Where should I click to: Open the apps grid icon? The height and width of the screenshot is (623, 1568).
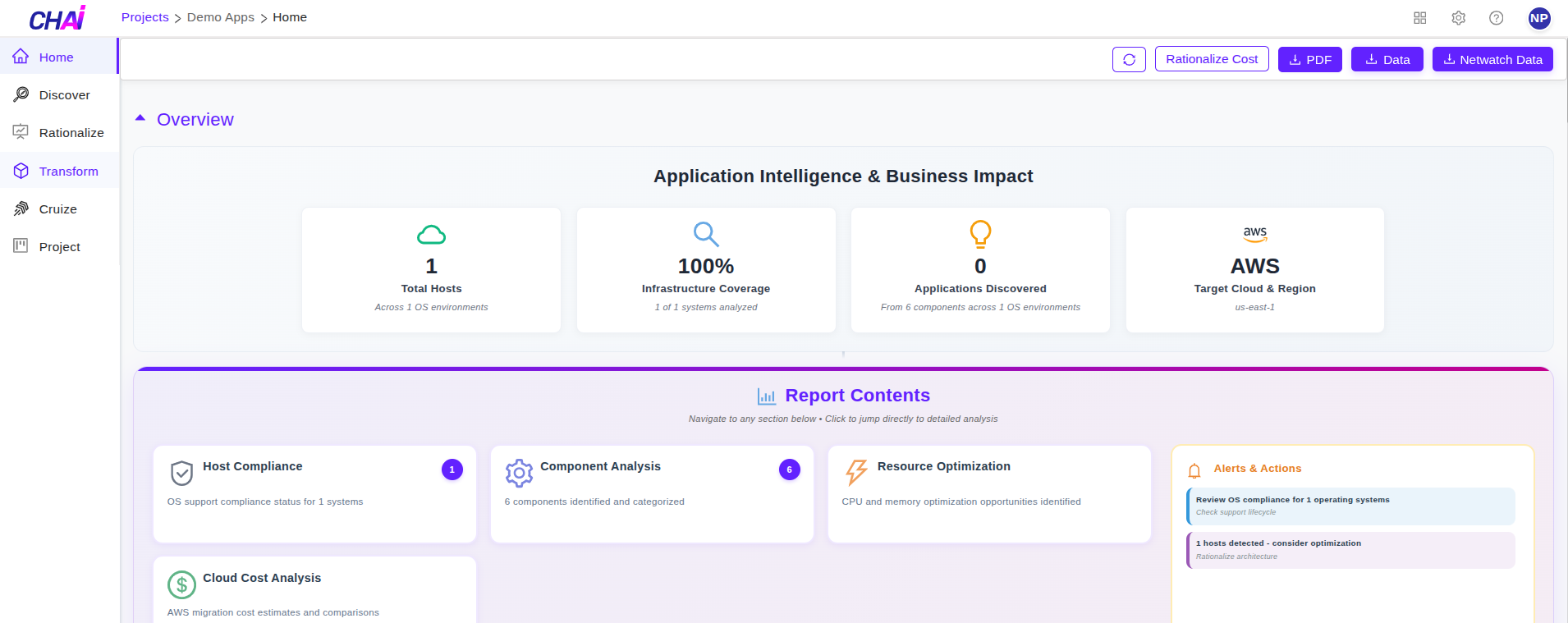click(x=1419, y=18)
